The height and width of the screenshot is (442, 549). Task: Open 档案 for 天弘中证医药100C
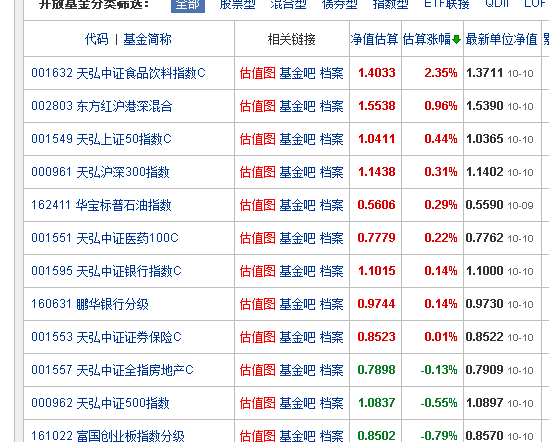[x=332, y=238]
